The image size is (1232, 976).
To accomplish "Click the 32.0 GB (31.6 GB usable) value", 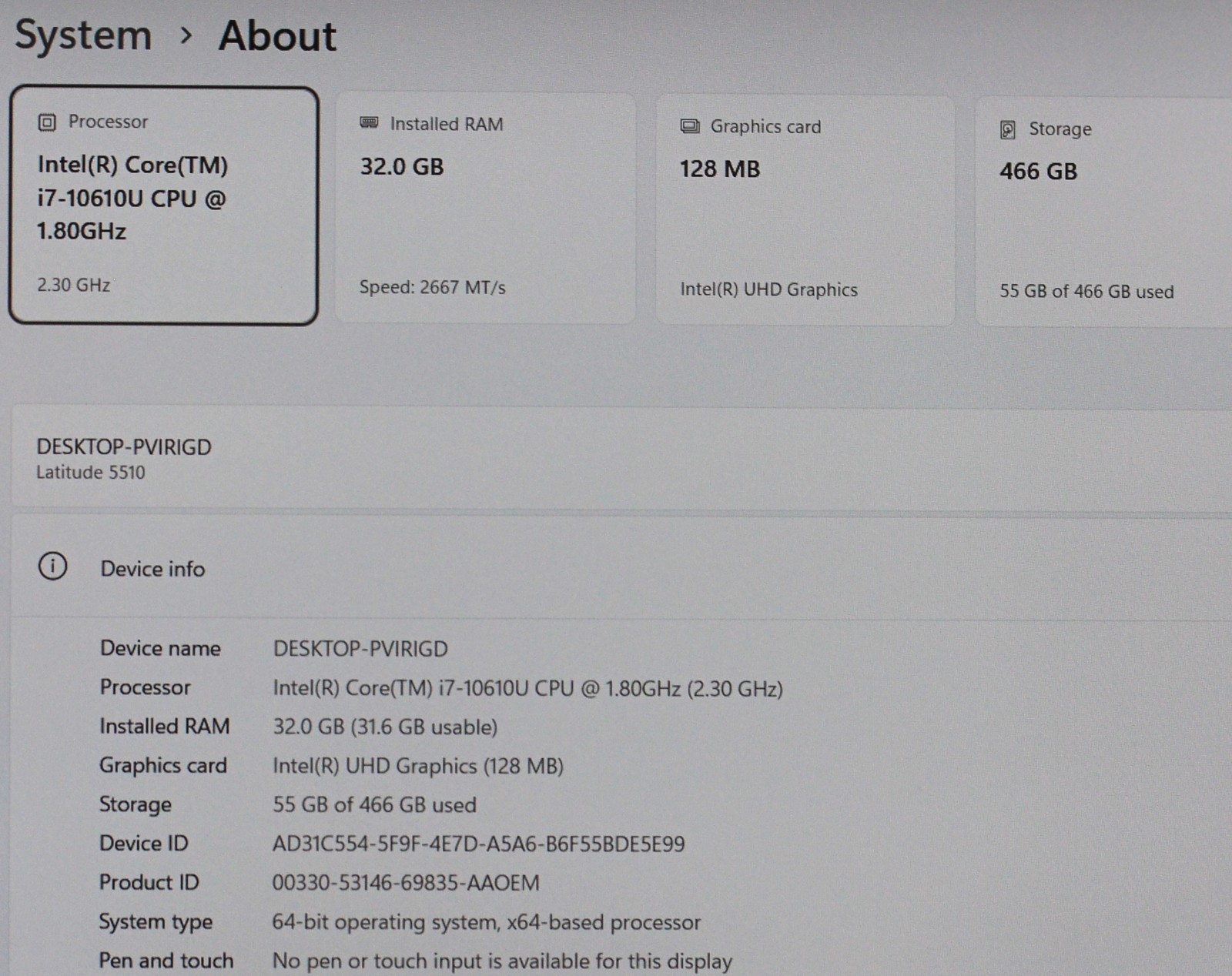I will coord(385,727).
